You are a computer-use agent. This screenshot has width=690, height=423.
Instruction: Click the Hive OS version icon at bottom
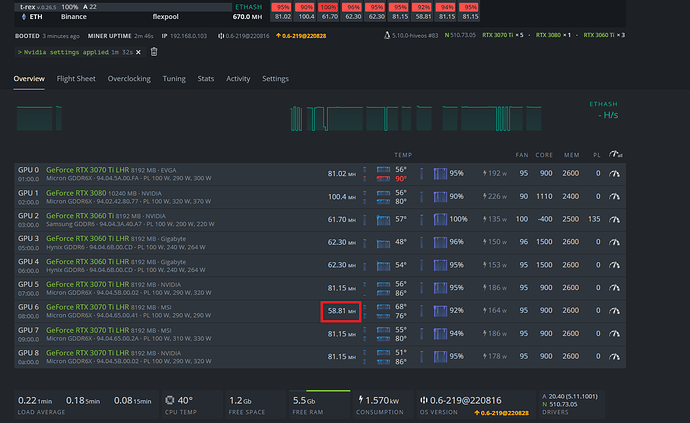(x=424, y=400)
